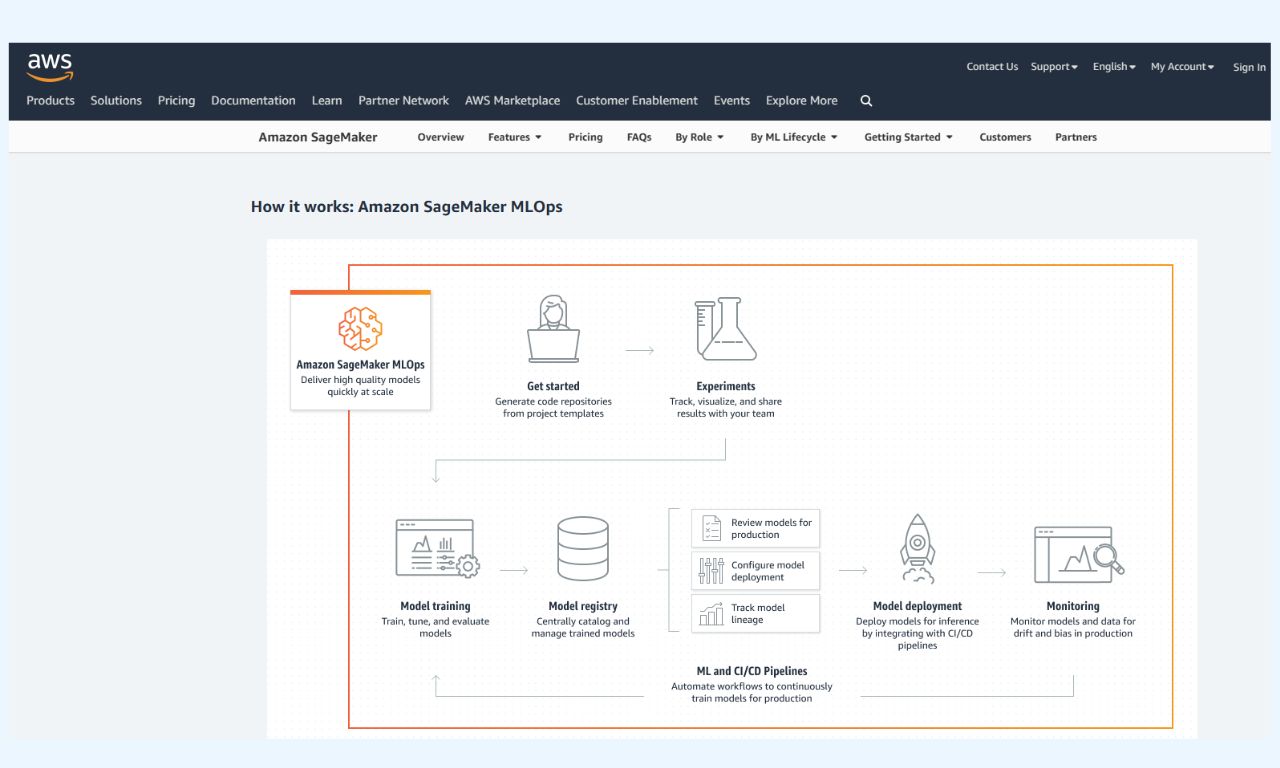Click the 'Monitoring' label
The image size is (1280, 768).
(x=1073, y=606)
